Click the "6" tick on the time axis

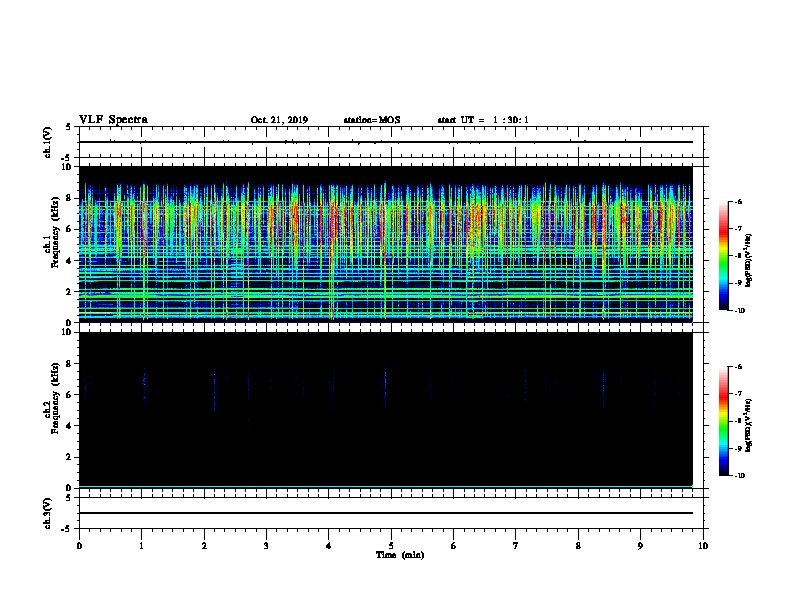point(454,545)
